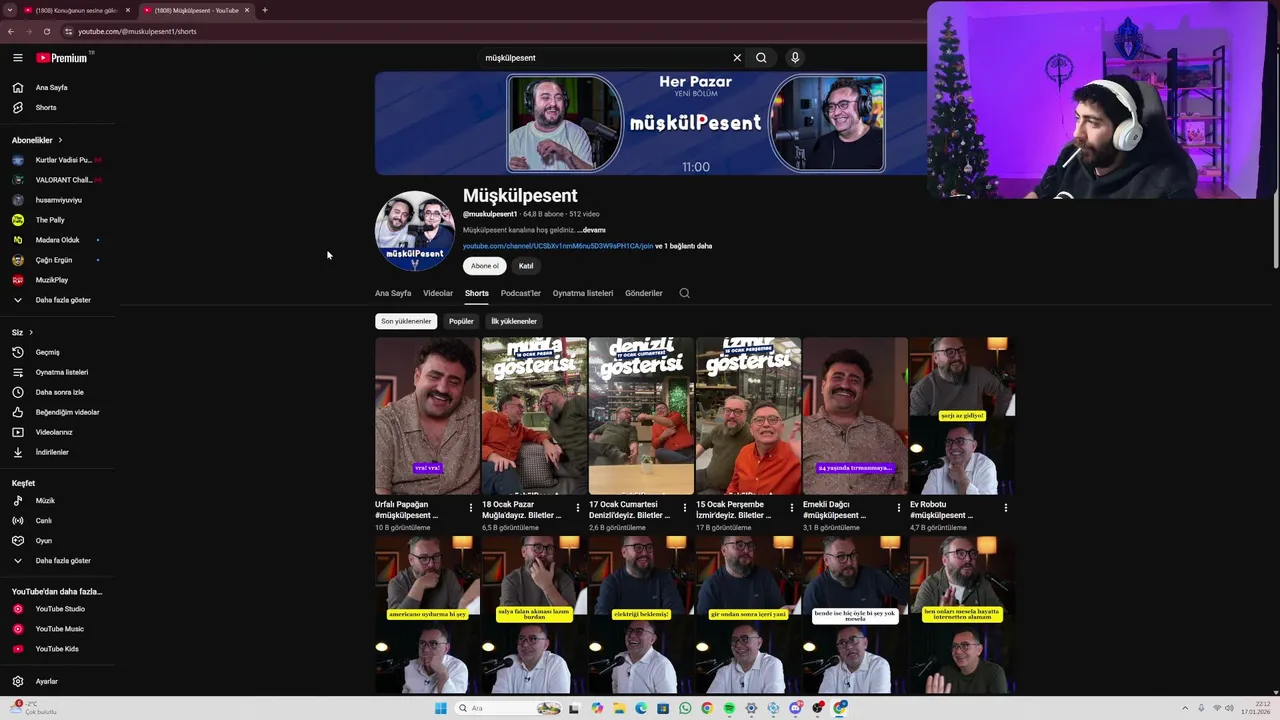
Task: Open Urfalı Papağan short thumbnail
Action: [427, 416]
